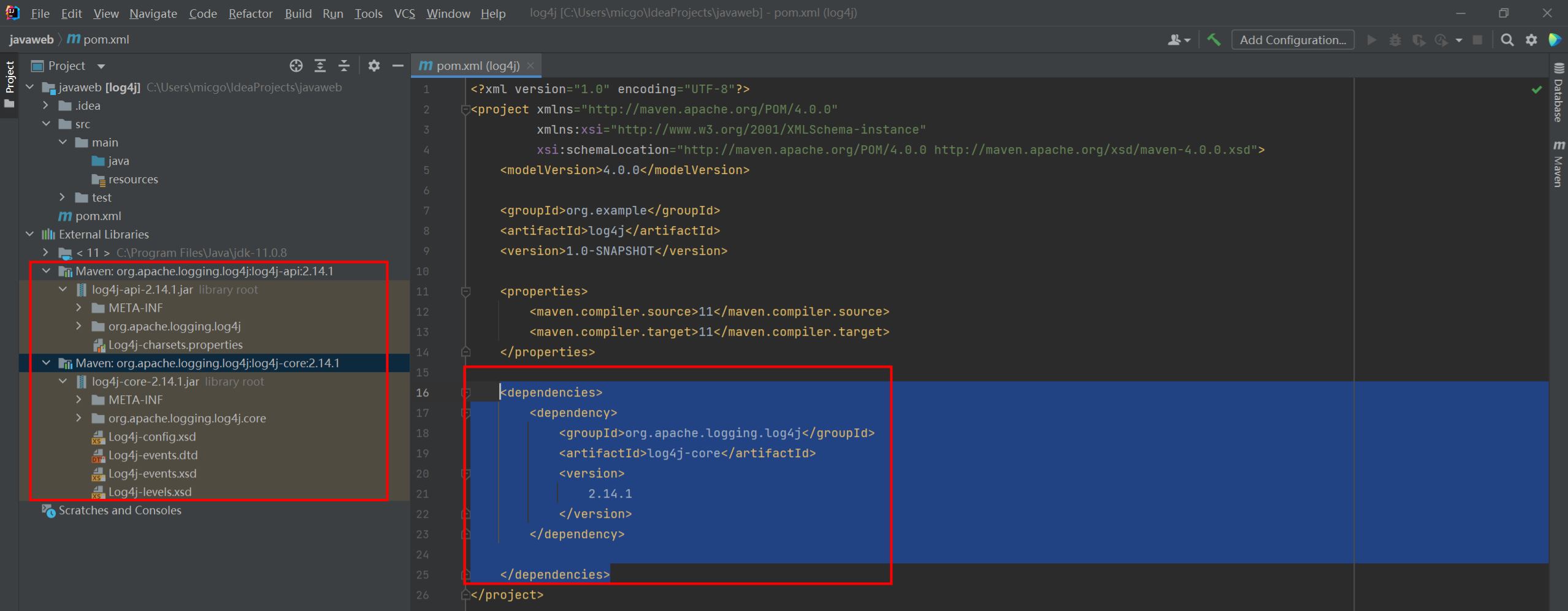Click the 2.14.1 version value
Viewport: 1568px width, 611px height.
[610, 494]
